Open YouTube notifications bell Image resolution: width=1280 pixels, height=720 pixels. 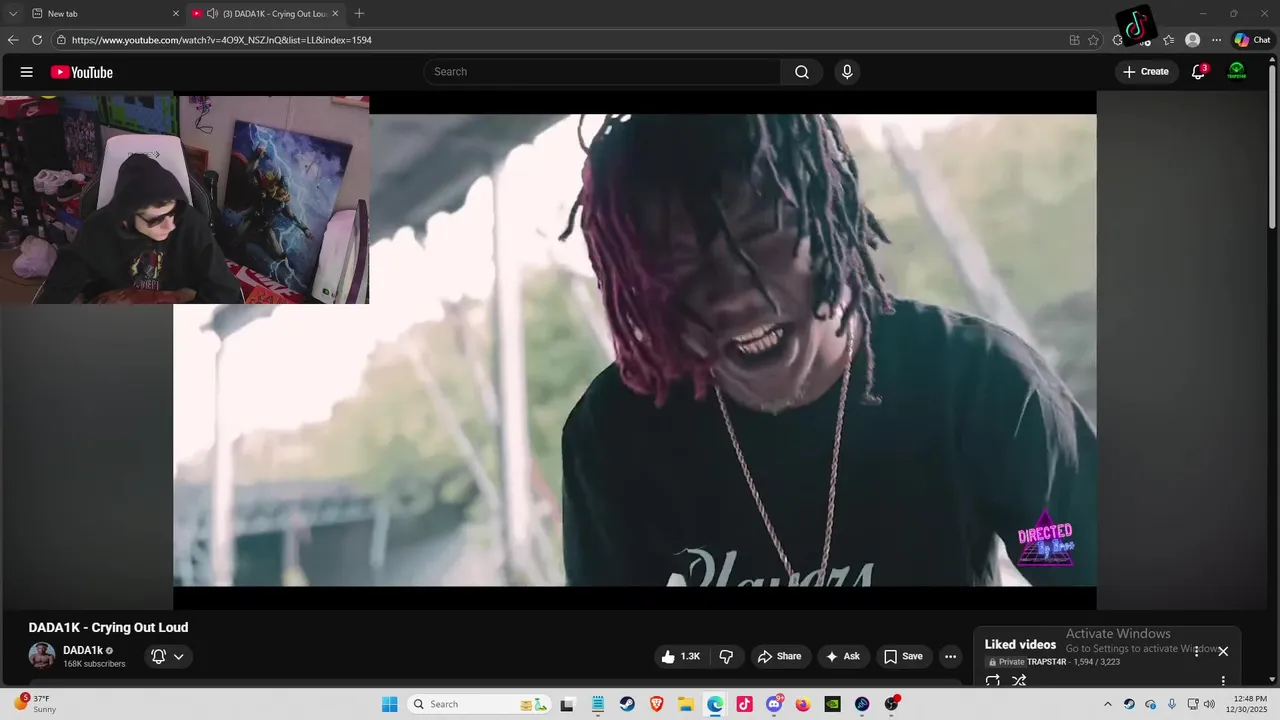1198,72
